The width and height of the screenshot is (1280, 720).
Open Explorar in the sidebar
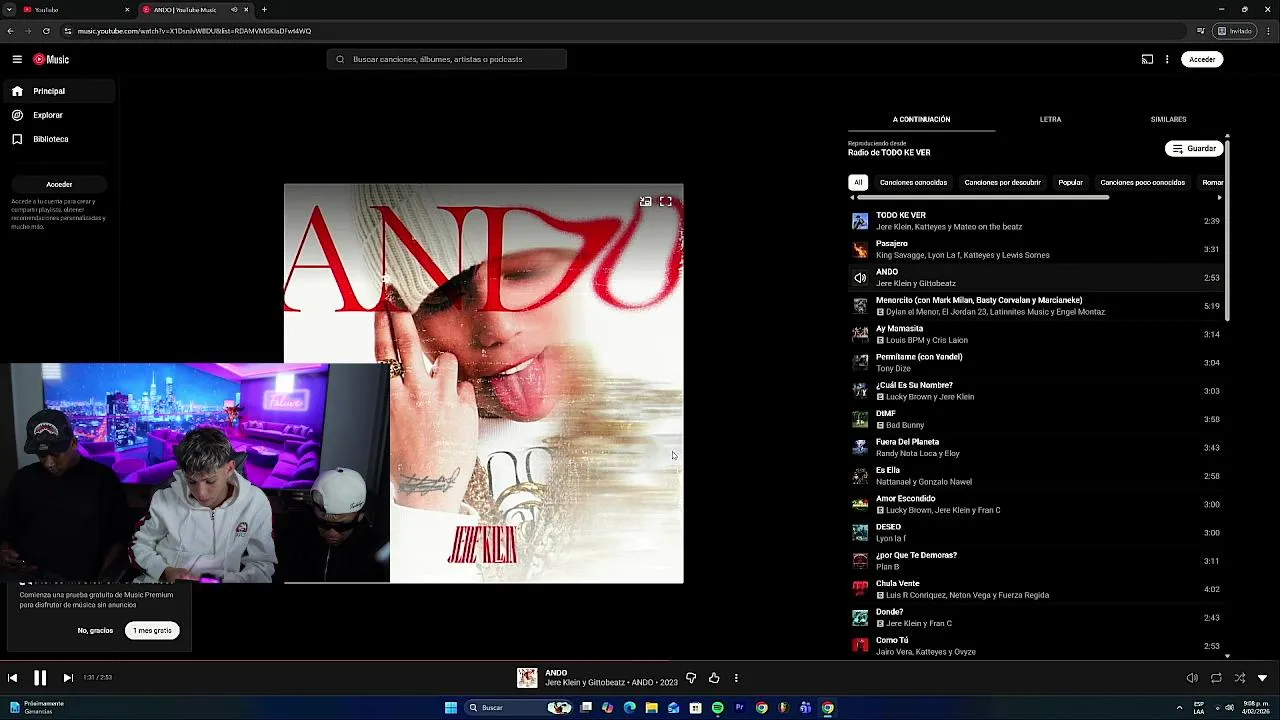point(59,115)
